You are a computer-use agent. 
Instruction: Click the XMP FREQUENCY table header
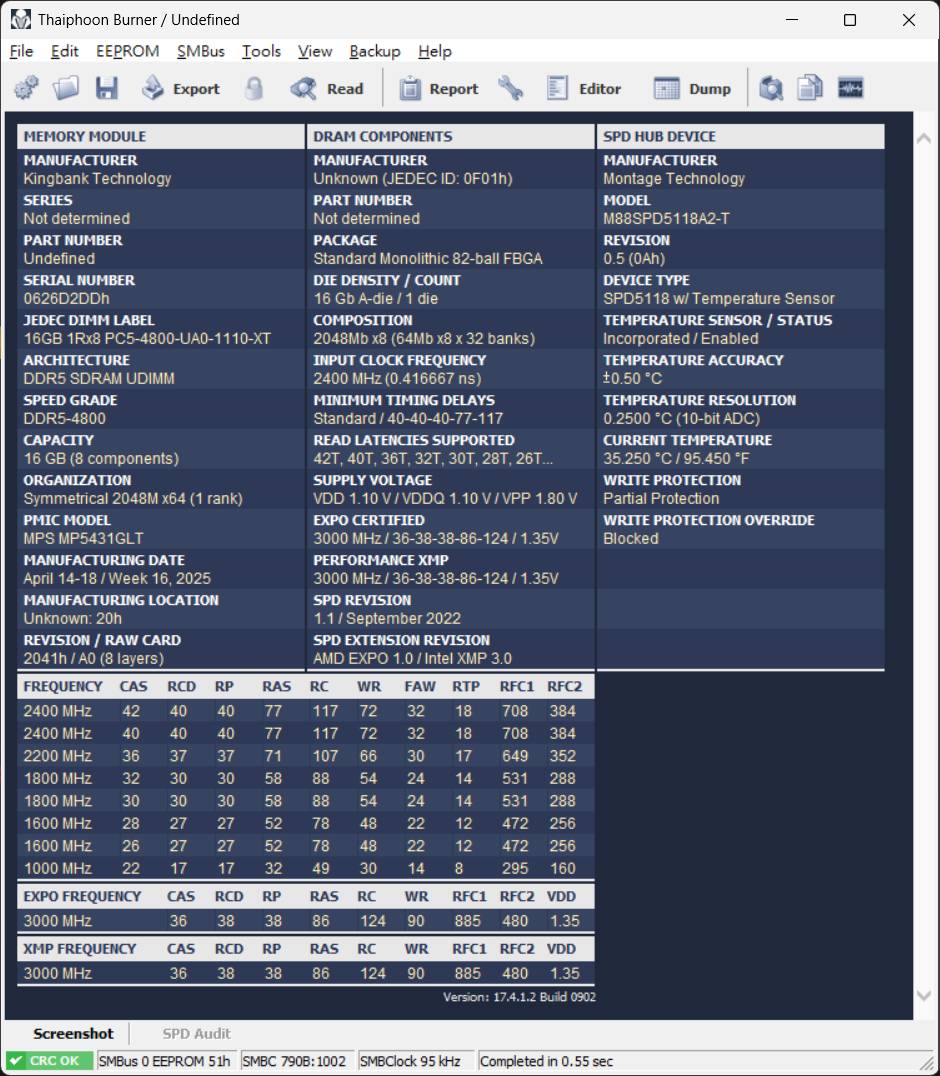(305, 948)
